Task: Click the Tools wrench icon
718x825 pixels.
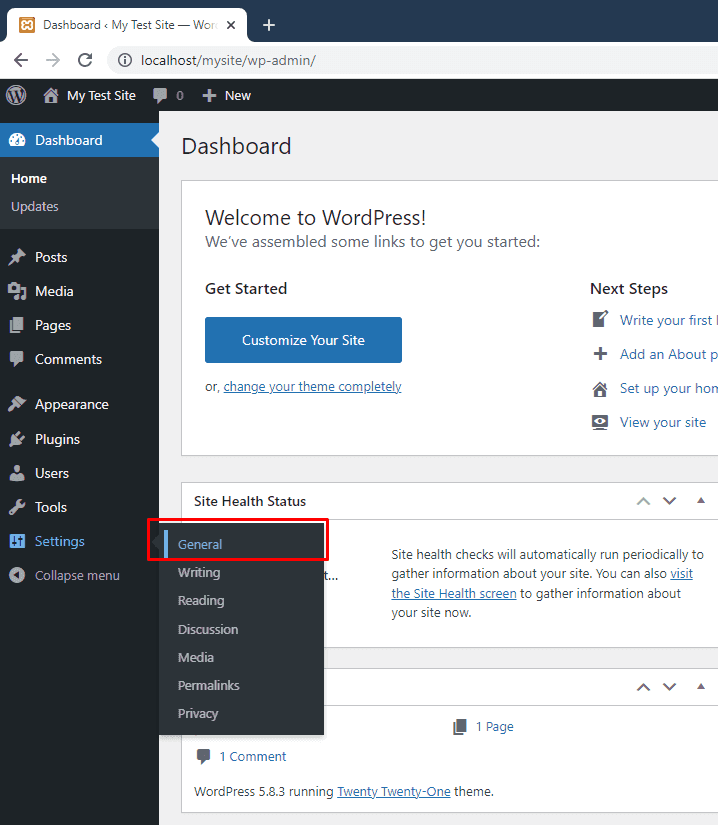Action: pyautogui.click(x=17, y=507)
